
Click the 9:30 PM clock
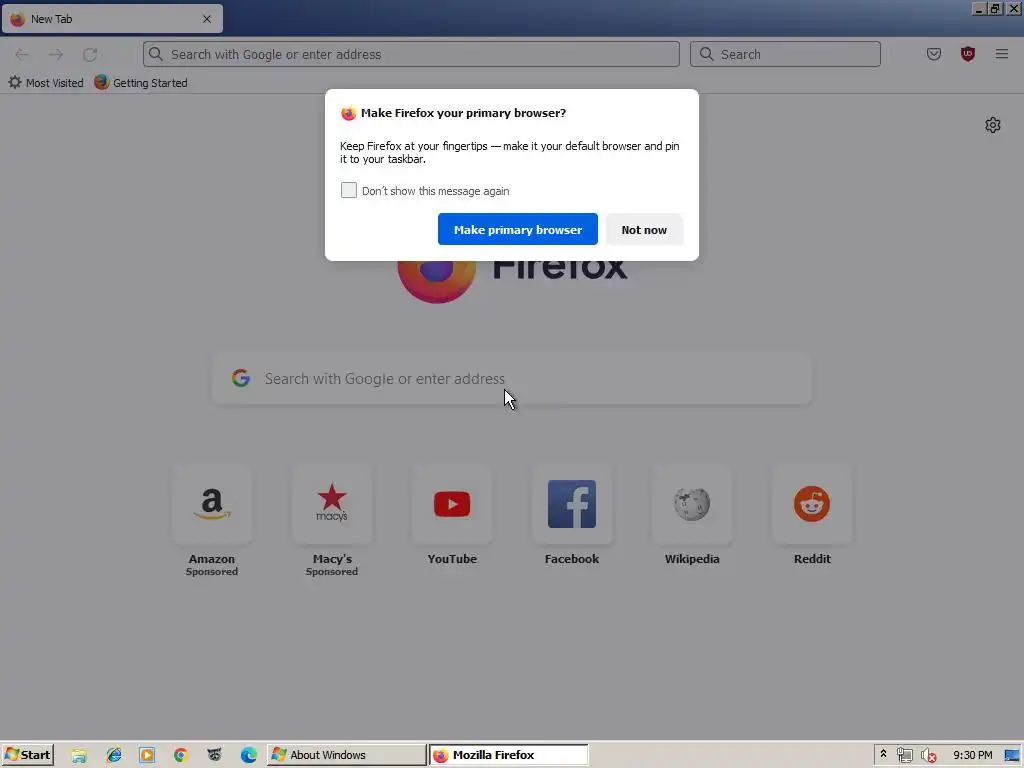click(972, 755)
